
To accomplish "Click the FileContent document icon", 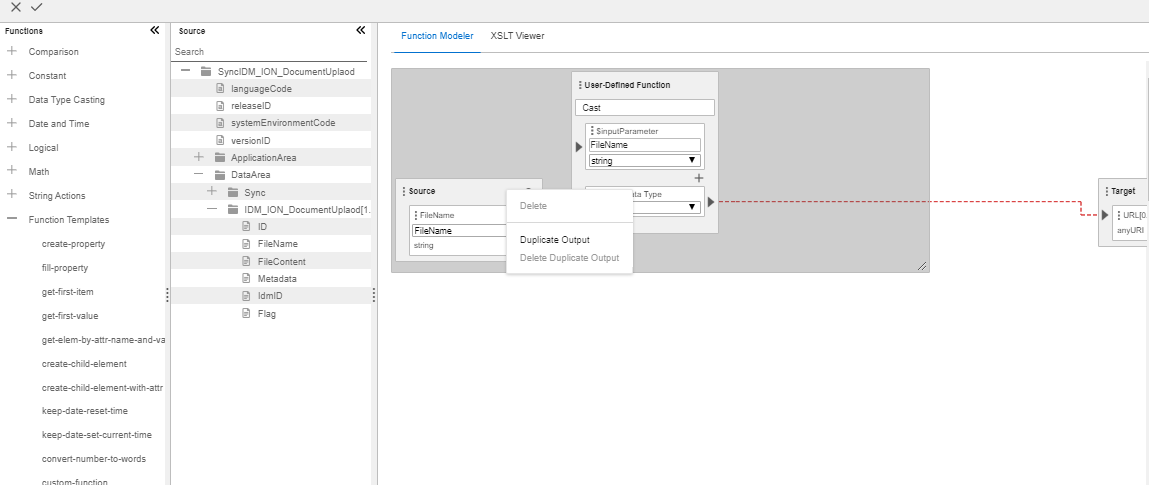I will pos(246,262).
